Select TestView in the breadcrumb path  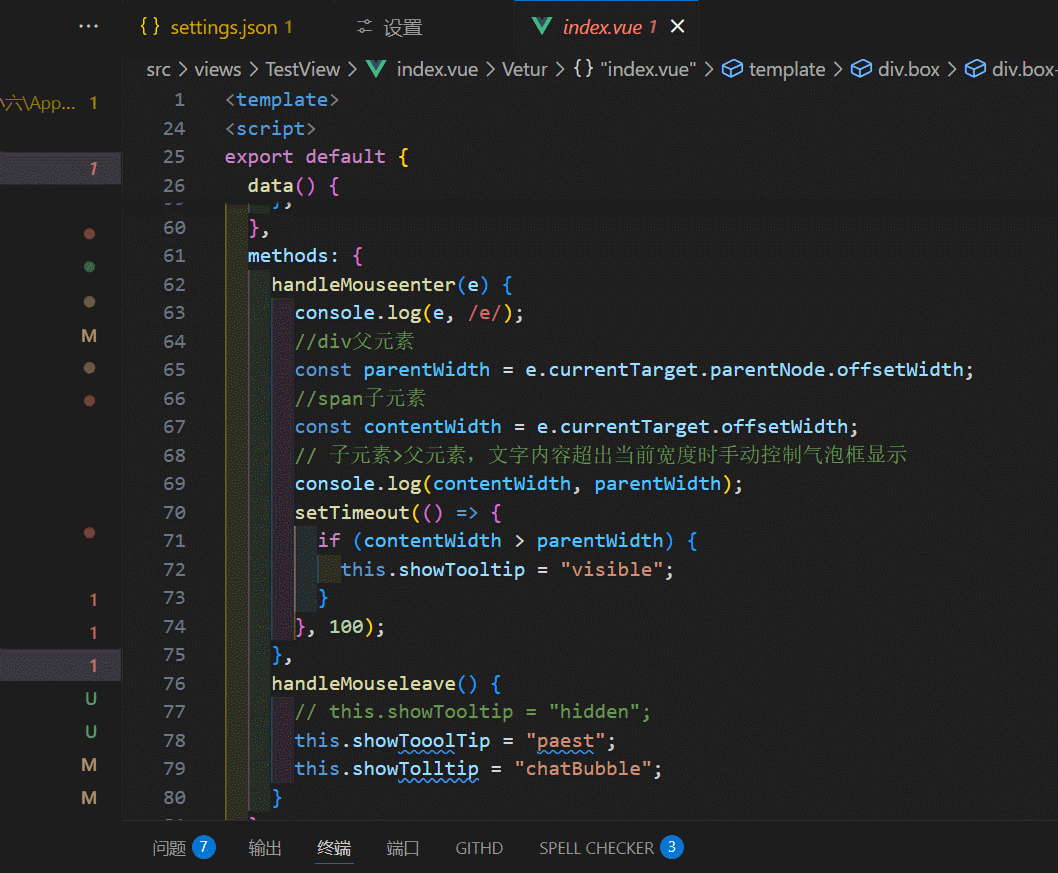[302, 69]
